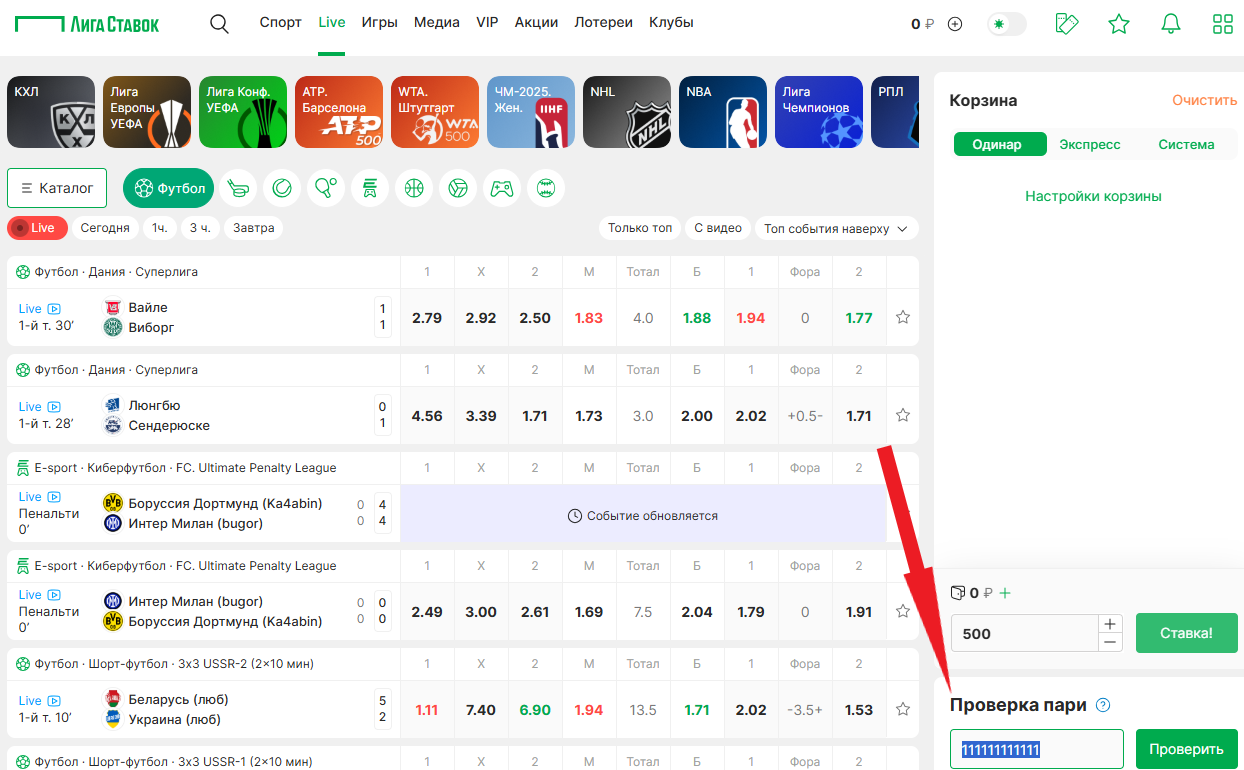Screen dimensions: 1244x770
Task: Click the Проверить button
Action: click(1186, 749)
